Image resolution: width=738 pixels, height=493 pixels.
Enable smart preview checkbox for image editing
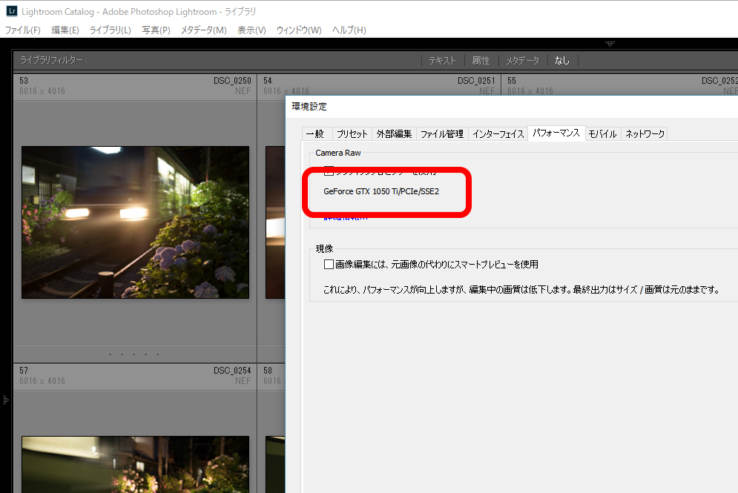pyautogui.click(x=330, y=265)
